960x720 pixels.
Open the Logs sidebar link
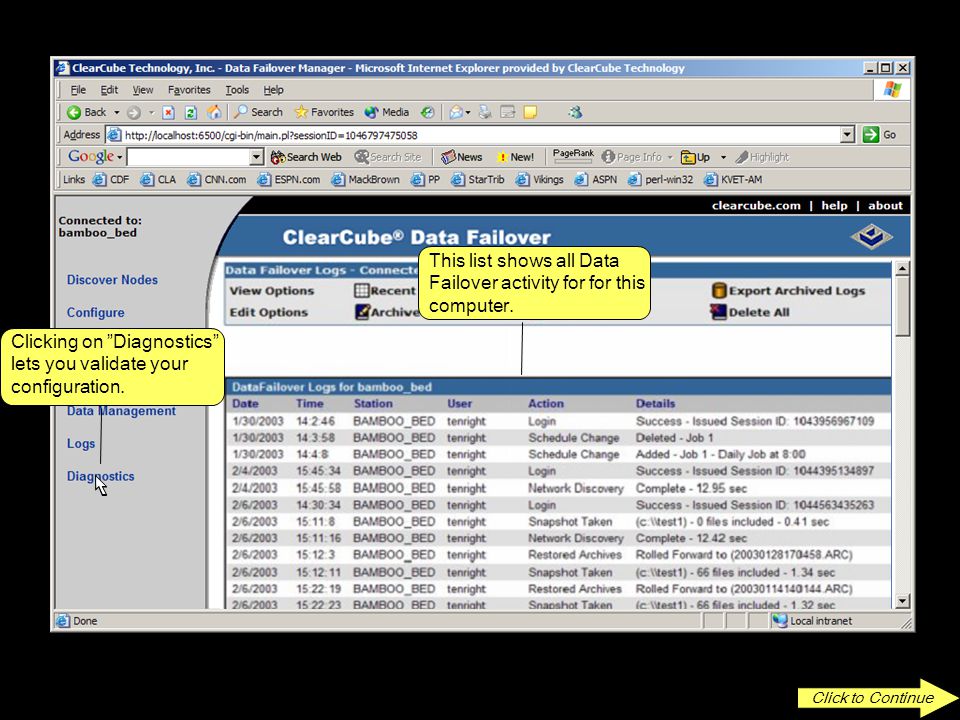pyautogui.click(x=81, y=444)
